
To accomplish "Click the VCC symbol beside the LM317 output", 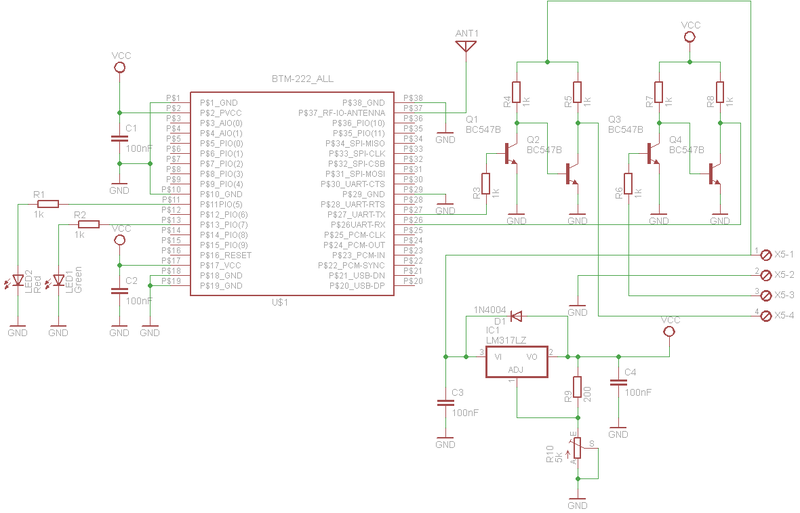I will click(x=669, y=332).
